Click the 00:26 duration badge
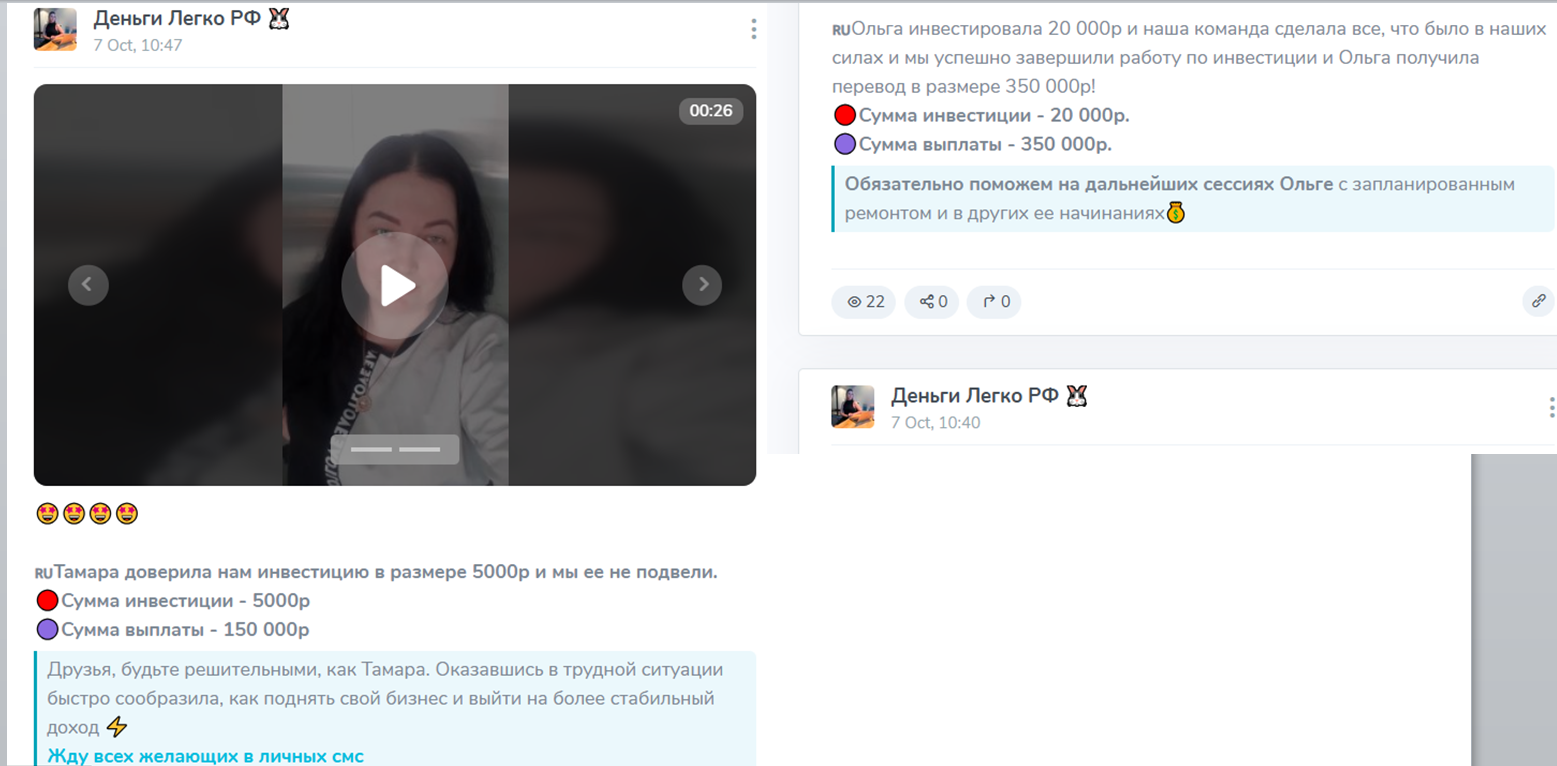Image resolution: width=1557 pixels, height=766 pixels. pos(711,111)
